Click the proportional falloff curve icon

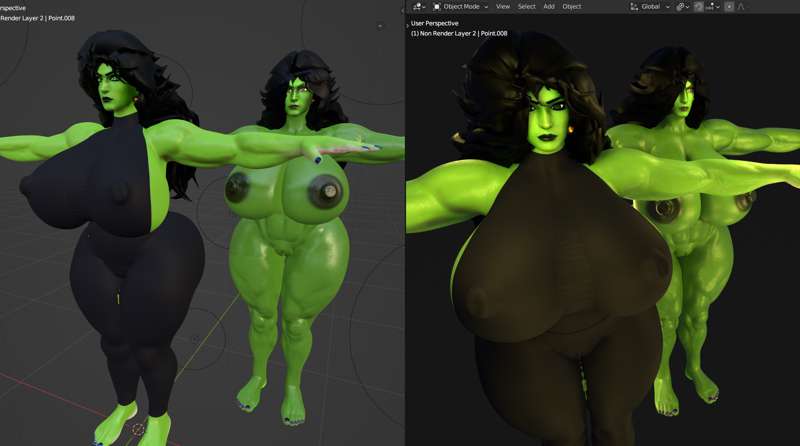tap(740, 7)
